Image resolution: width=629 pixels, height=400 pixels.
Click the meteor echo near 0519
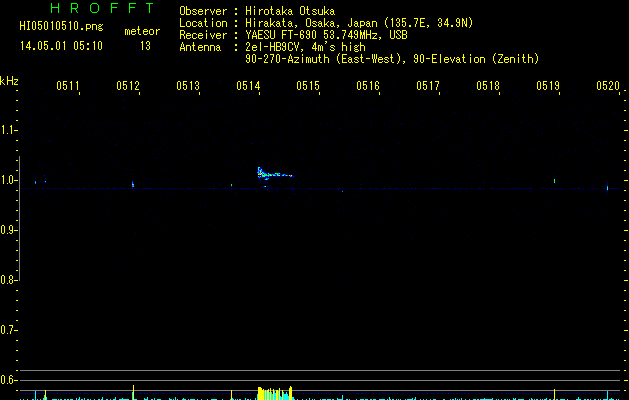554,181
